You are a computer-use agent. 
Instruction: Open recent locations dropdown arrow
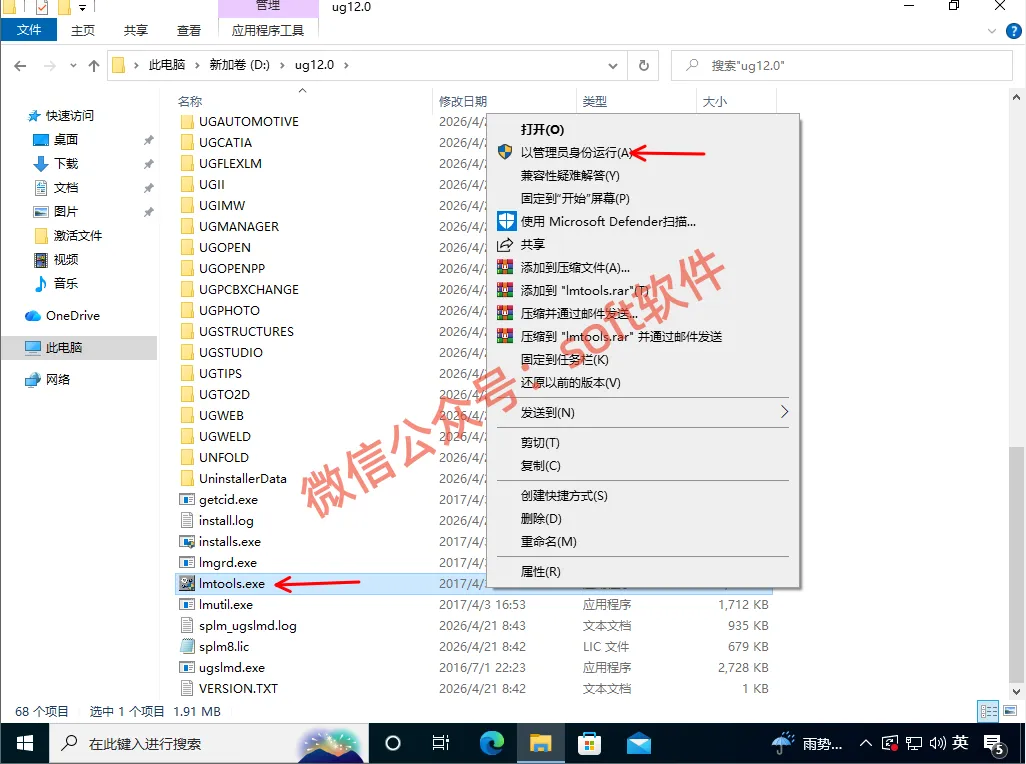click(73, 65)
